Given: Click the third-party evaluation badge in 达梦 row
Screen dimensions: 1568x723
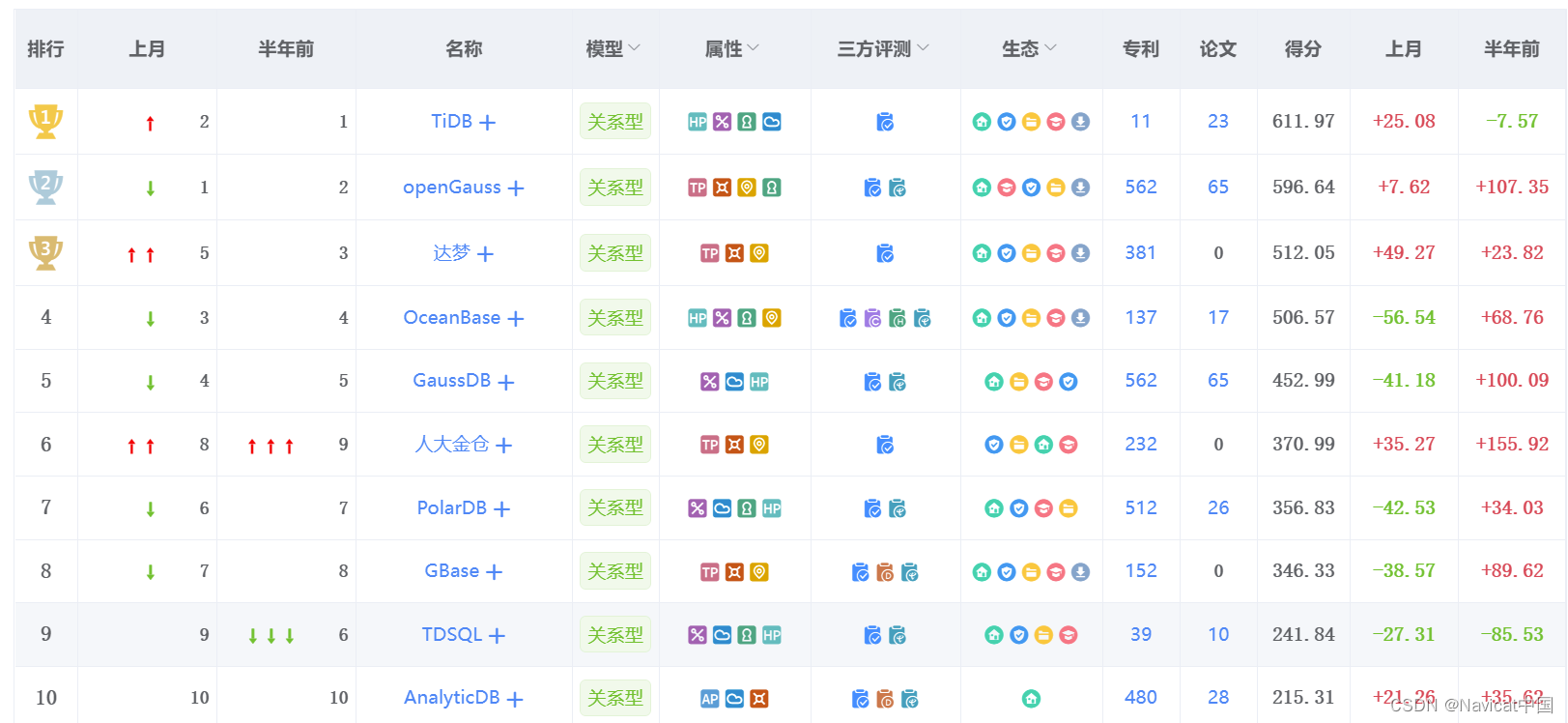Looking at the screenshot, I should pos(885,253).
